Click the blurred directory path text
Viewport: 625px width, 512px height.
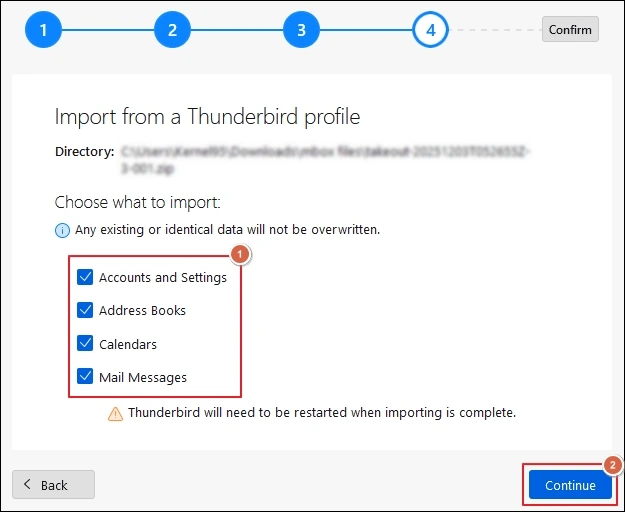click(325, 160)
